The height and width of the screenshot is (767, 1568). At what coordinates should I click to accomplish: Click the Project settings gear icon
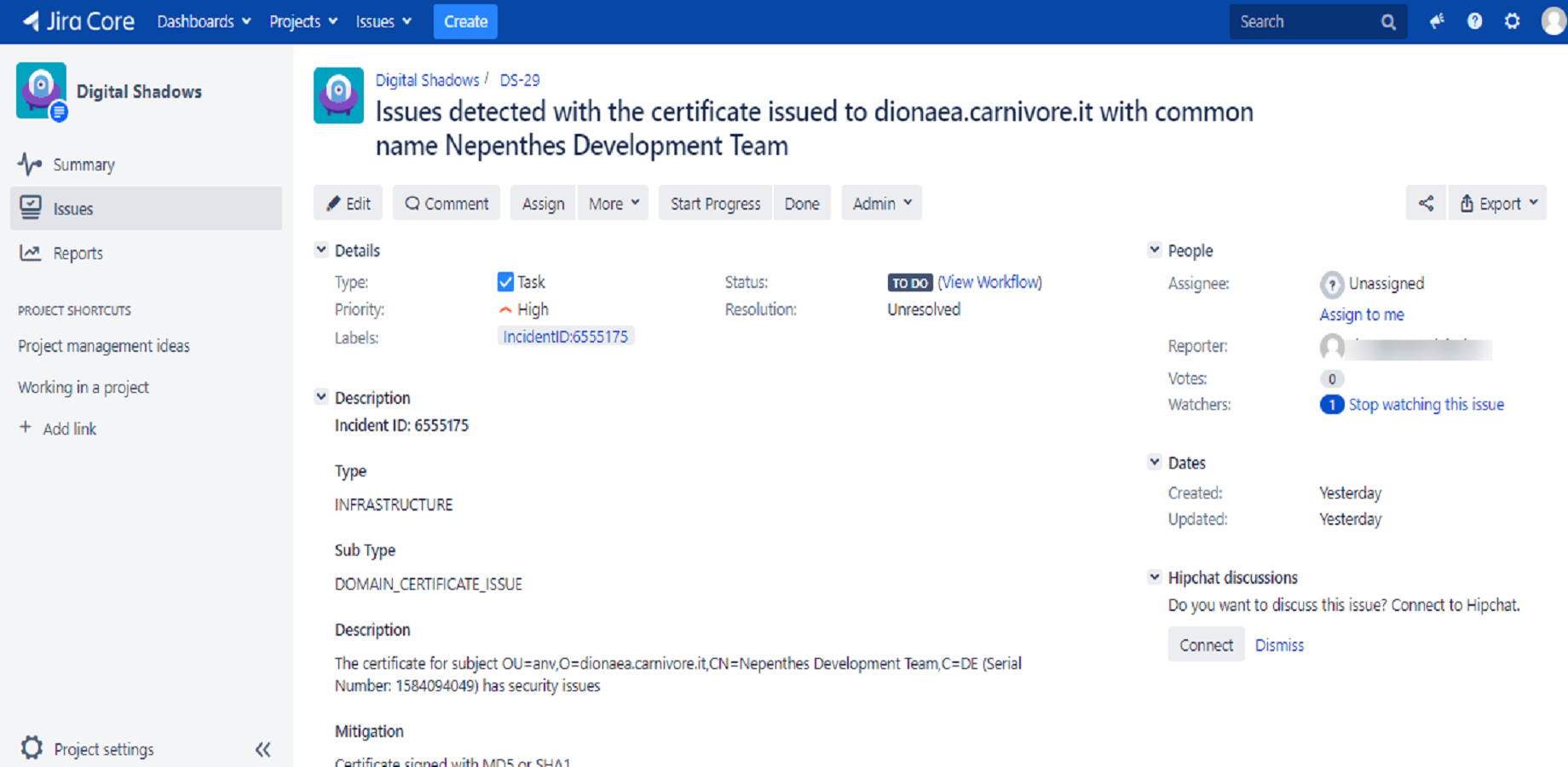(32, 748)
